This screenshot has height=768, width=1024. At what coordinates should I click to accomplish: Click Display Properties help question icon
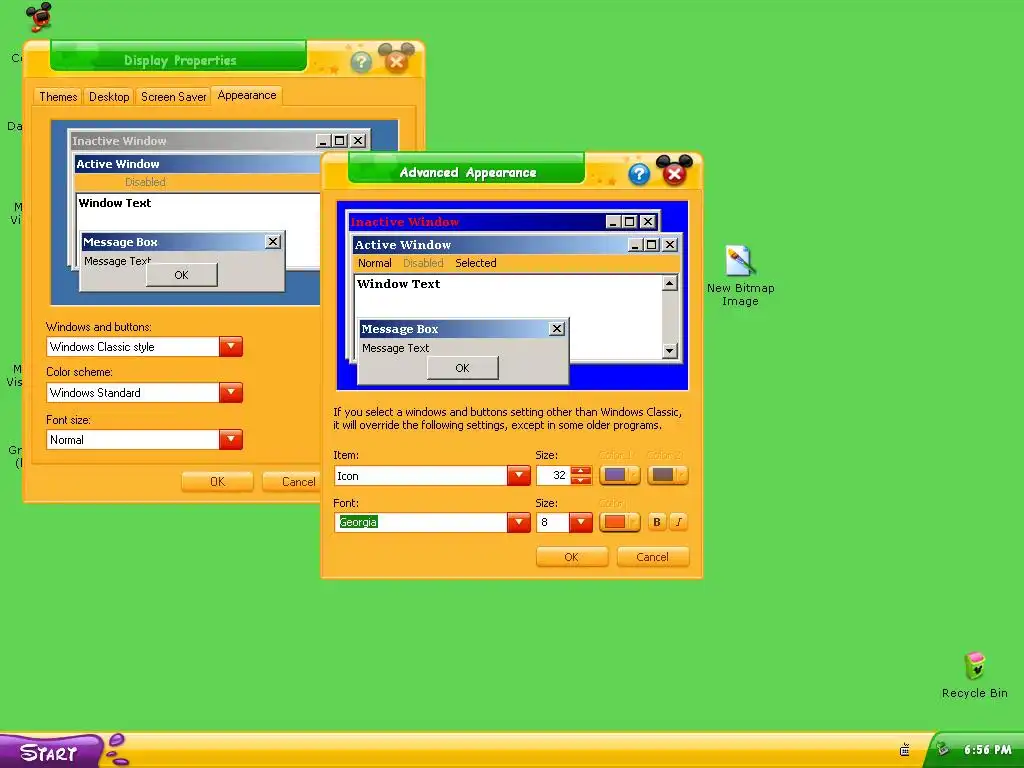361,62
